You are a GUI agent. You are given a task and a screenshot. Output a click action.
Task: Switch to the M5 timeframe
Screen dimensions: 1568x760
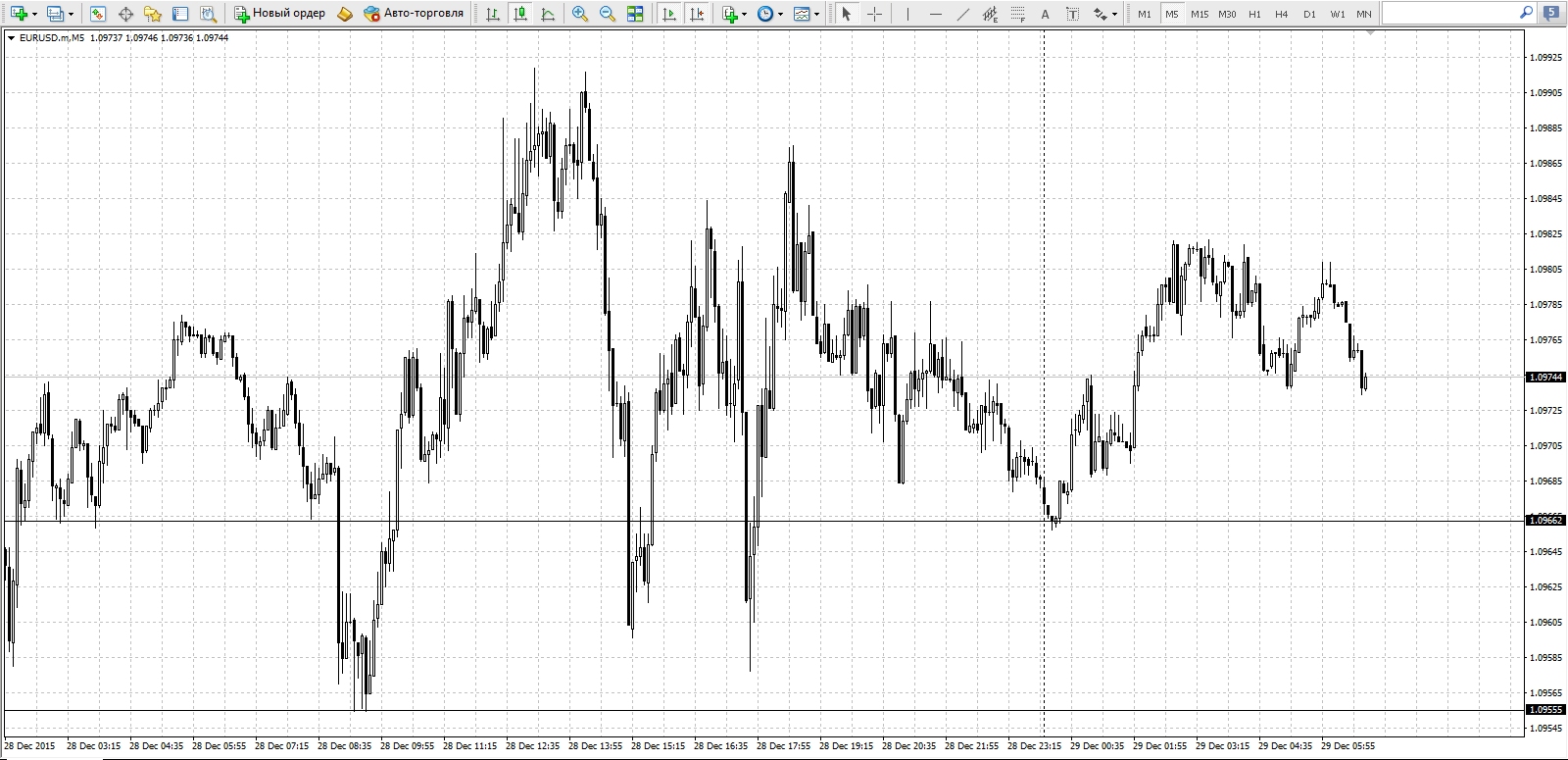pyautogui.click(x=1172, y=14)
